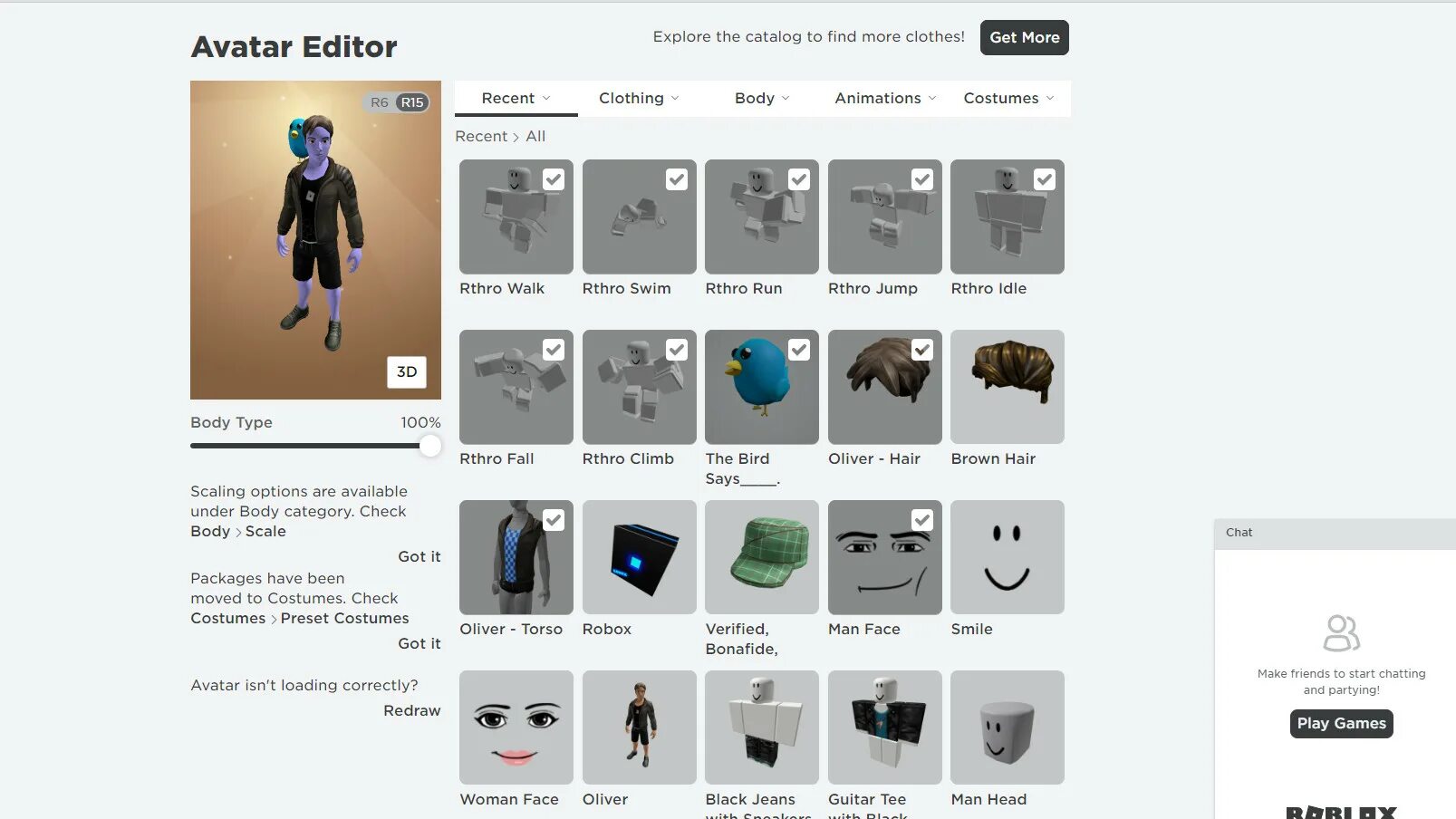Click the Redraw link
Screen dimensions: 1456x819
click(x=412, y=710)
